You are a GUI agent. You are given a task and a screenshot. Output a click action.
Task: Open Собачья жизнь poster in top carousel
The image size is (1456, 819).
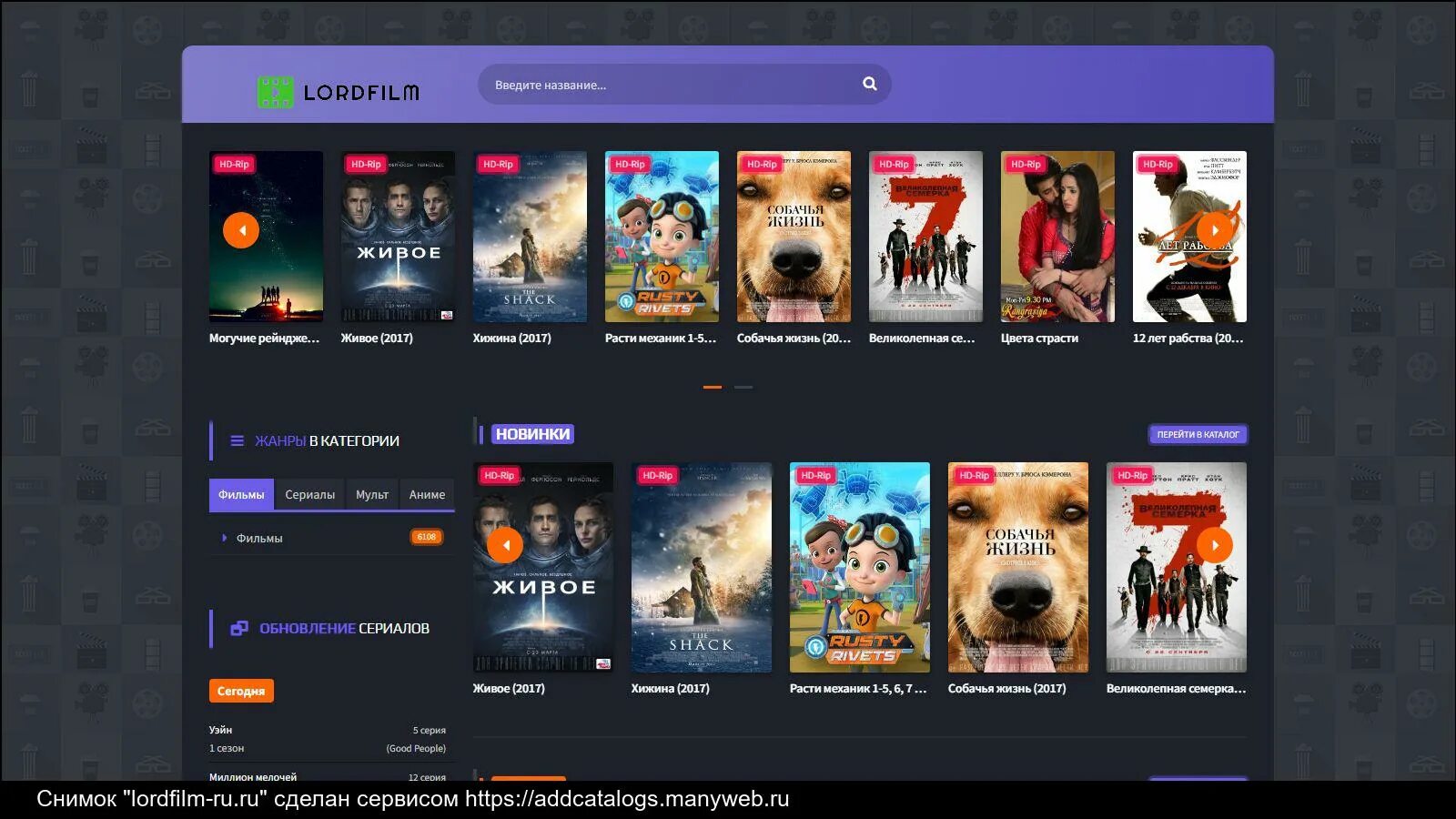click(x=794, y=237)
